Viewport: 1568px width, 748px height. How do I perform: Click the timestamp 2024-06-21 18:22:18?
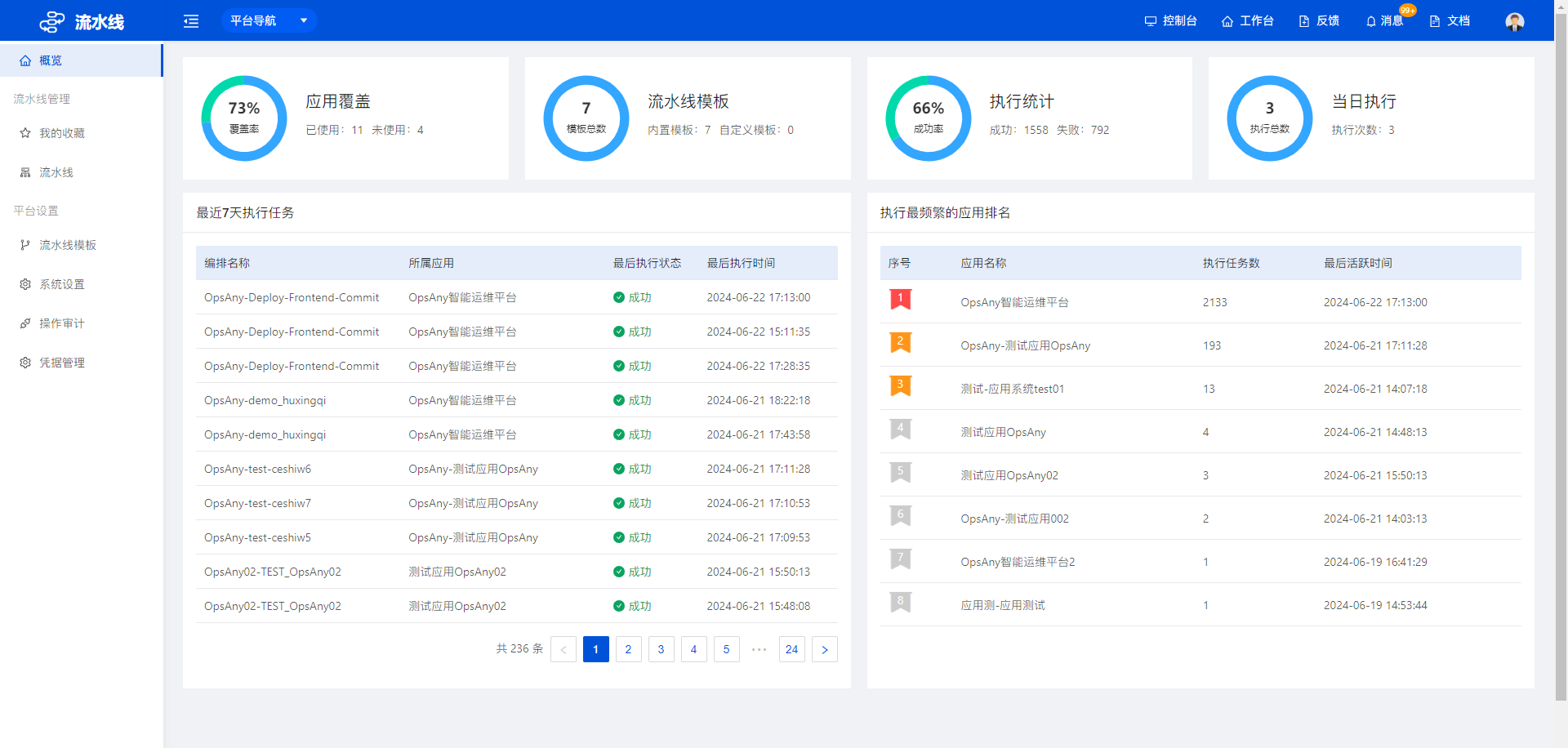pyautogui.click(x=759, y=400)
